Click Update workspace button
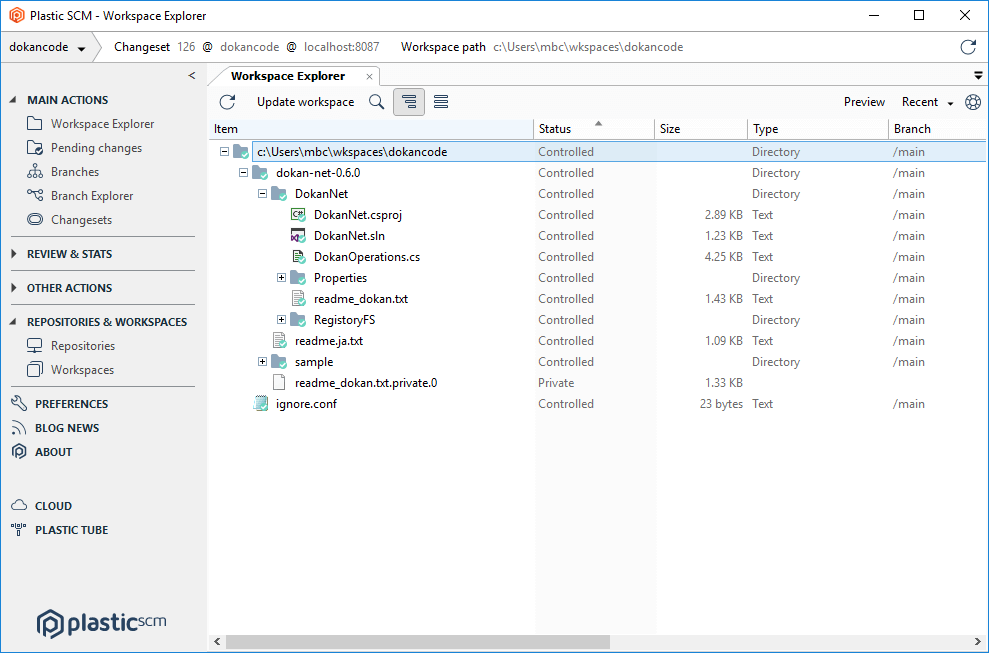This screenshot has width=989, height=653. pyautogui.click(x=305, y=102)
